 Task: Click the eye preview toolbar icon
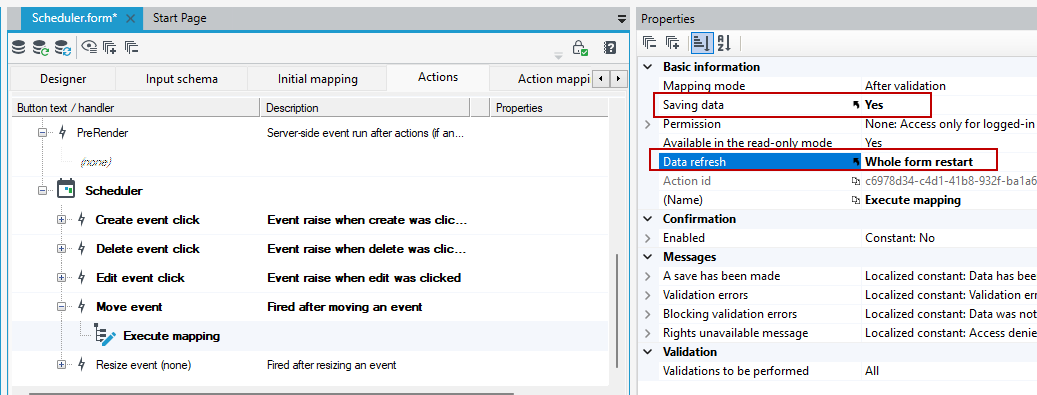click(x=89, y=47)
